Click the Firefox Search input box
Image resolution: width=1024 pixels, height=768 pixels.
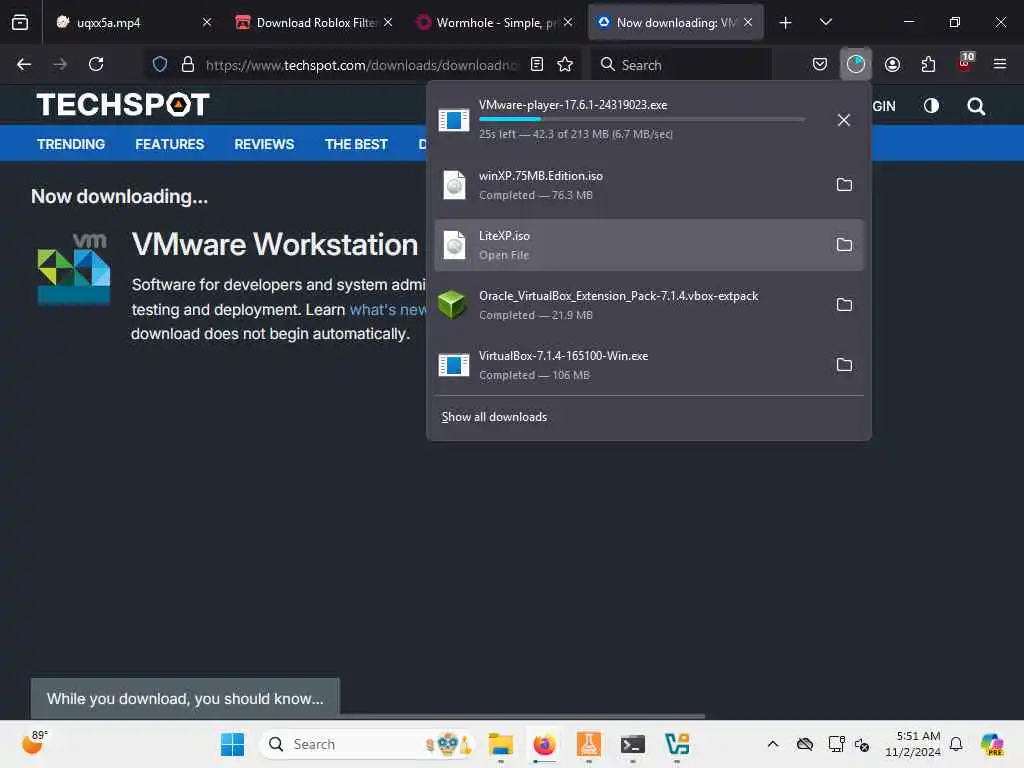pos(681,65)
